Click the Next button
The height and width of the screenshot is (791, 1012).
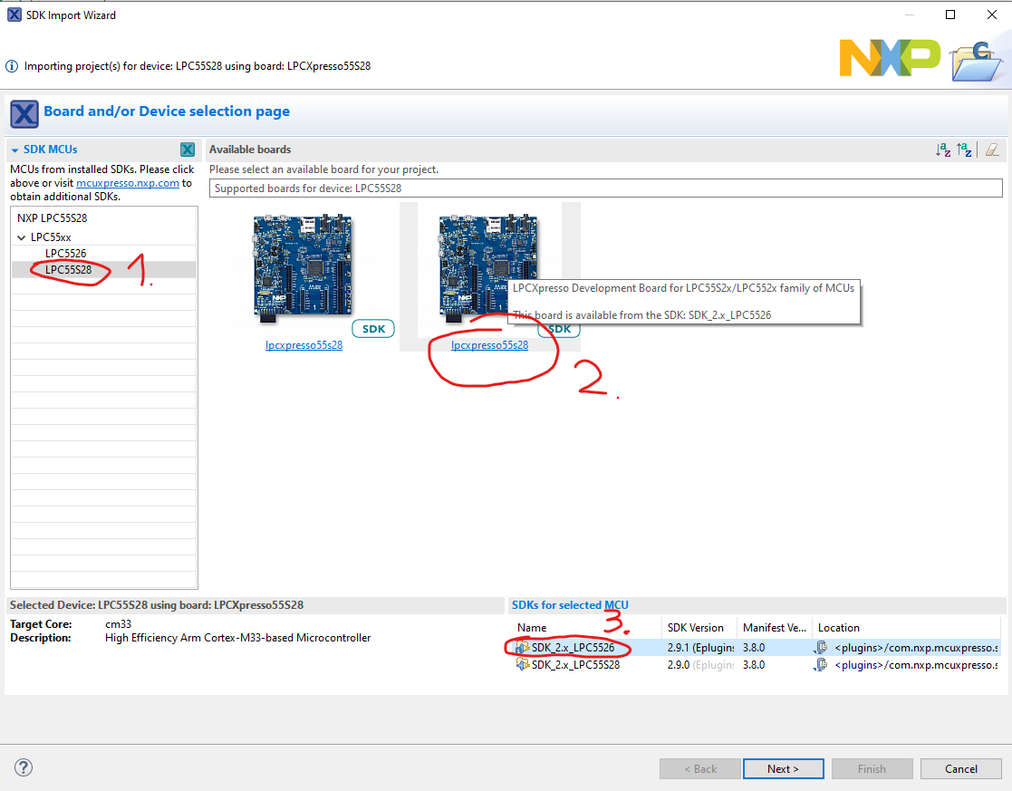[783, 768]
